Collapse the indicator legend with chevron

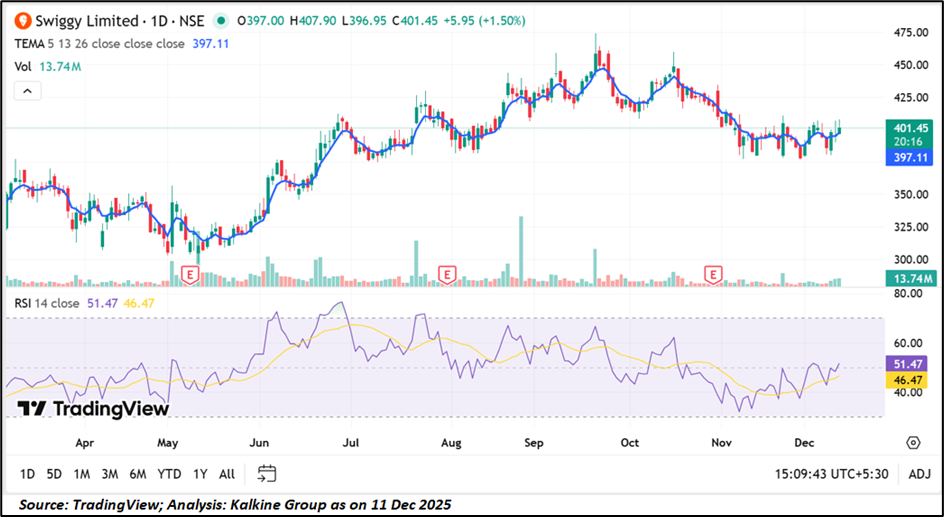coord(27,91)
